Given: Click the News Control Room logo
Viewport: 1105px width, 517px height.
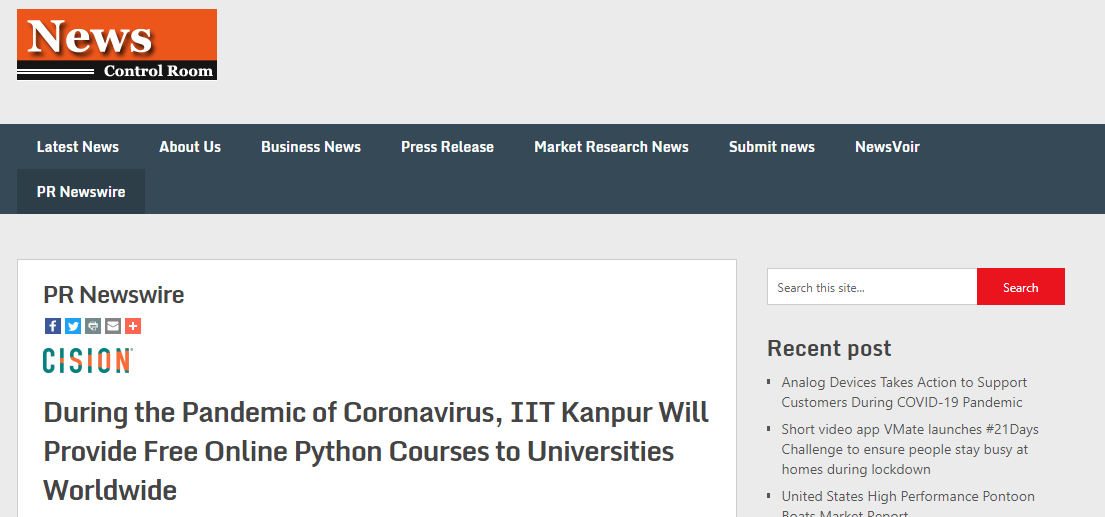Looking at the screenshot, I should click(117, 44).
